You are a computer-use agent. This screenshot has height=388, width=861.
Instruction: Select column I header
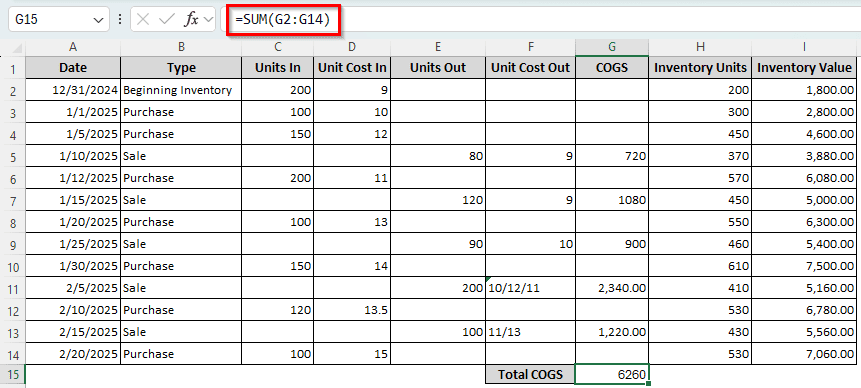(x=804, y=48)
